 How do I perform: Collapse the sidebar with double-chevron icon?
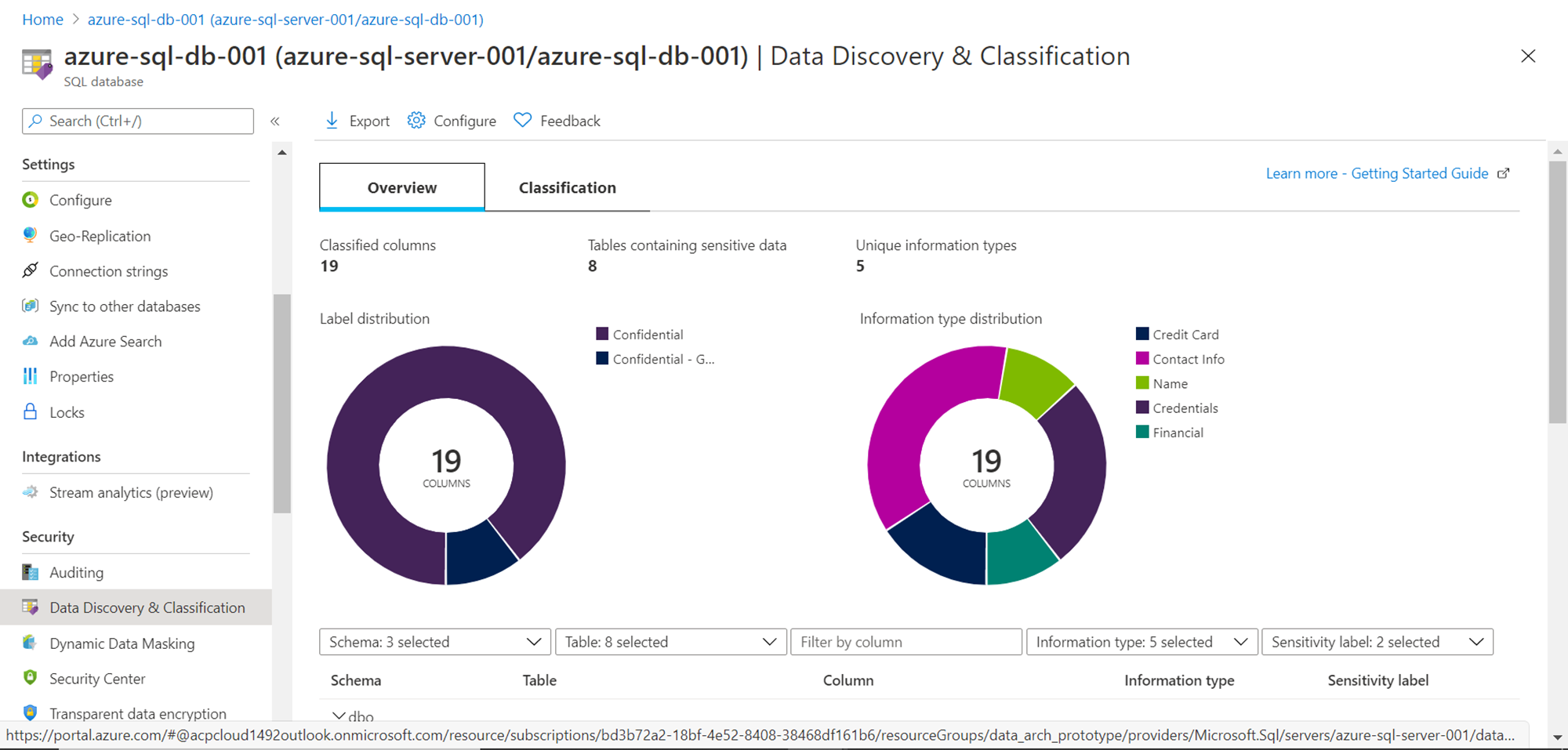tap(275, 121)
